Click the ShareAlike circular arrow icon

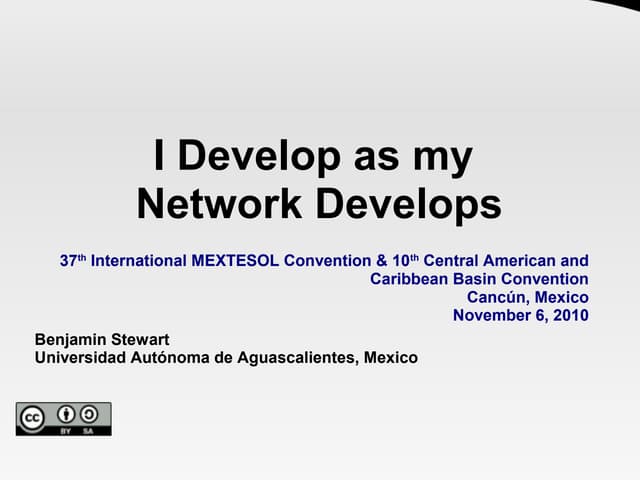[89, 414]
